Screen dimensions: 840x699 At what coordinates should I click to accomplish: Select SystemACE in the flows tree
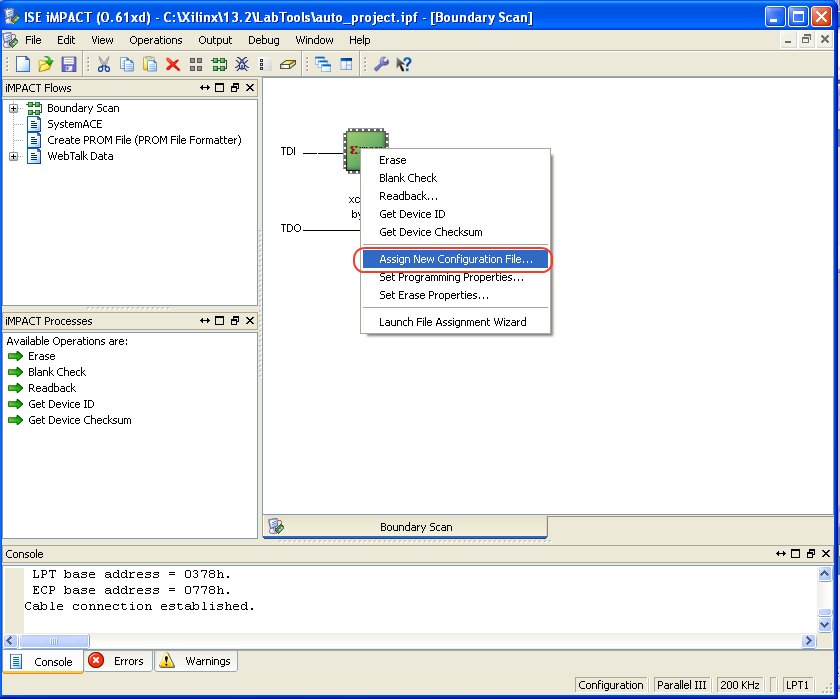[74, 124]
